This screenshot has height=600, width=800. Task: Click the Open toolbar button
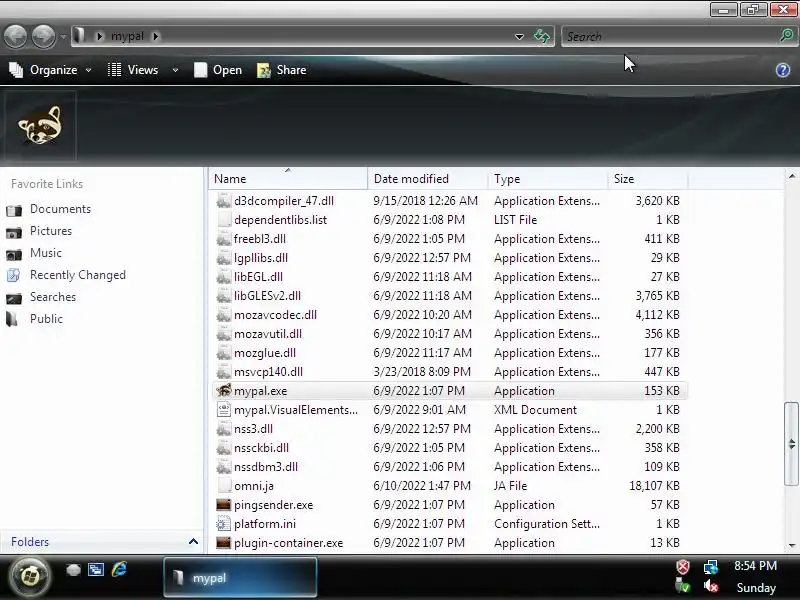point(218,70)
